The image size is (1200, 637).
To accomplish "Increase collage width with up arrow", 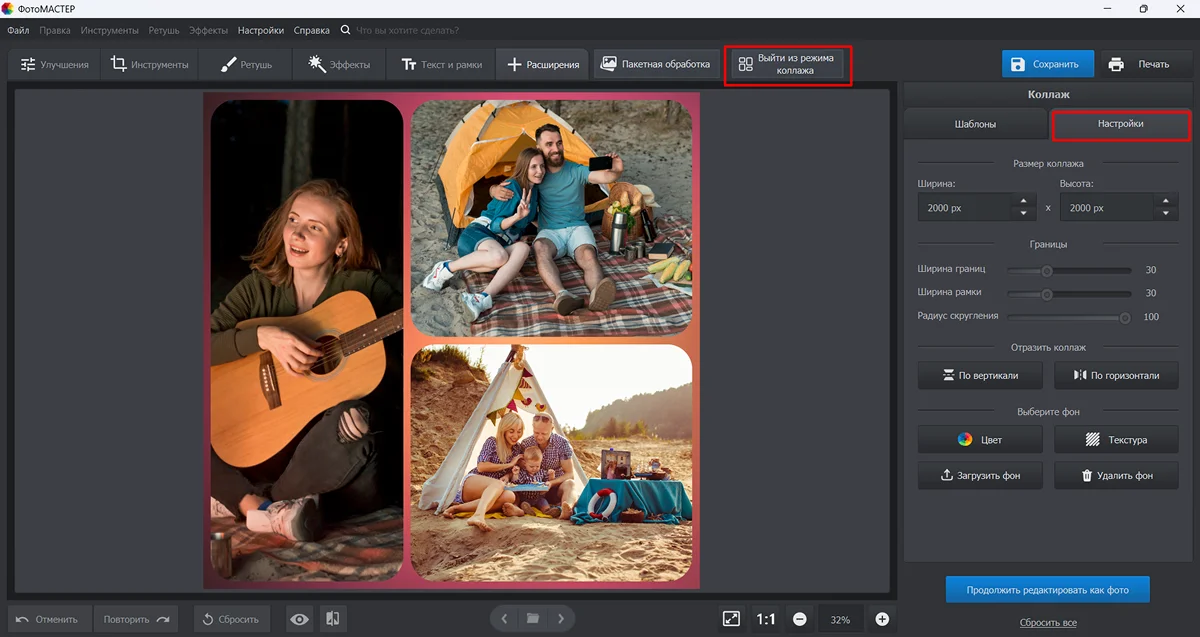I will (1022, 201).
